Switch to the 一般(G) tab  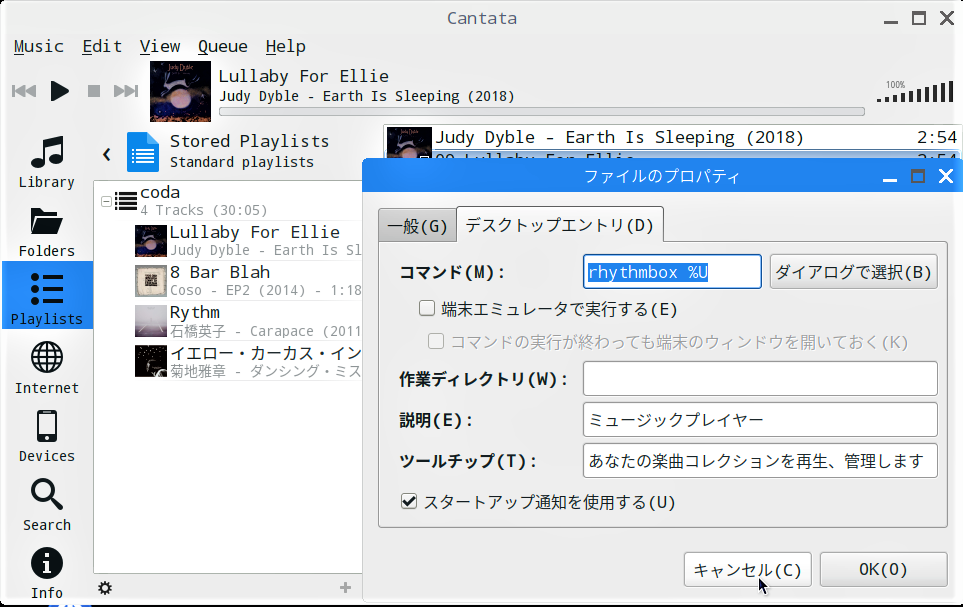417,226
